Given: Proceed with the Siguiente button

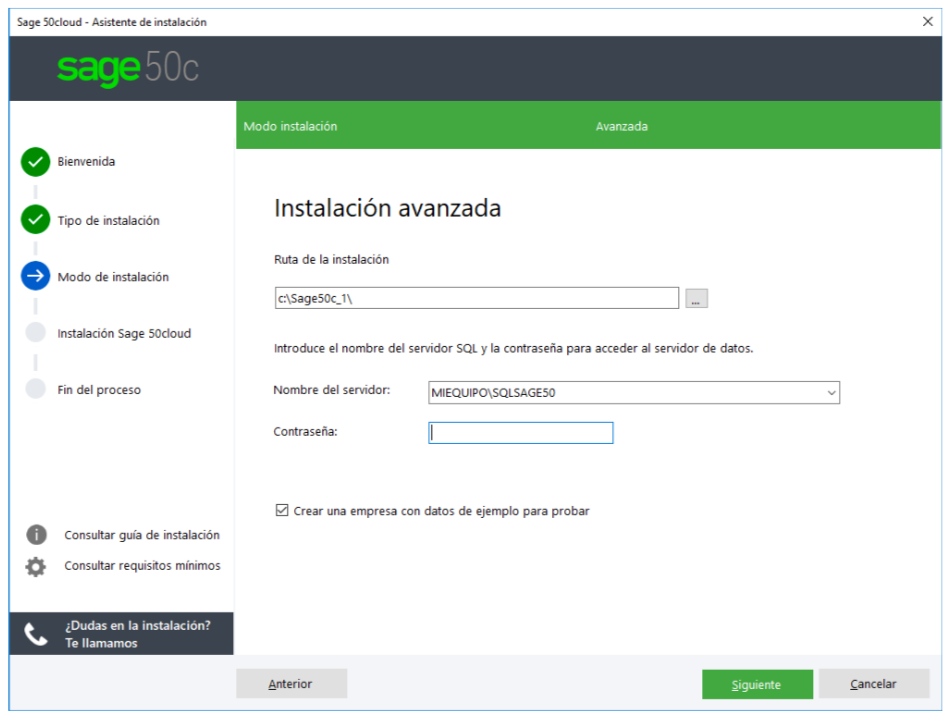Looking at the screenshot, I should [x=757, y=684].
